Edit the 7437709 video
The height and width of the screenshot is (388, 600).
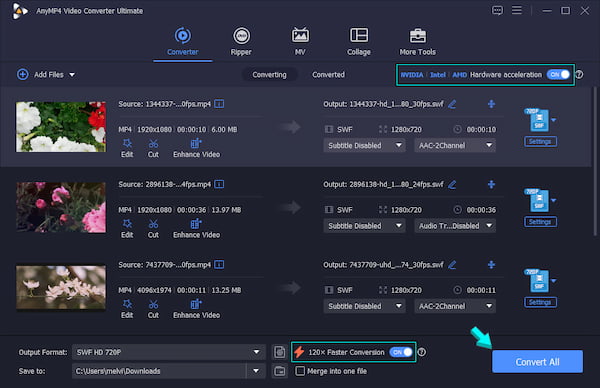coord(127,309)
